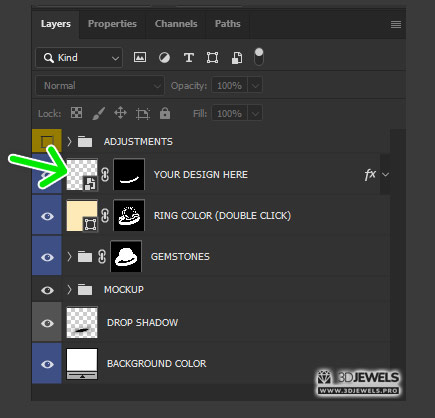Click the Lock all padlock icon
Image resolution: width=435 pixels, height=418 pixels.
pyautogui.click(x=165, y=113)
